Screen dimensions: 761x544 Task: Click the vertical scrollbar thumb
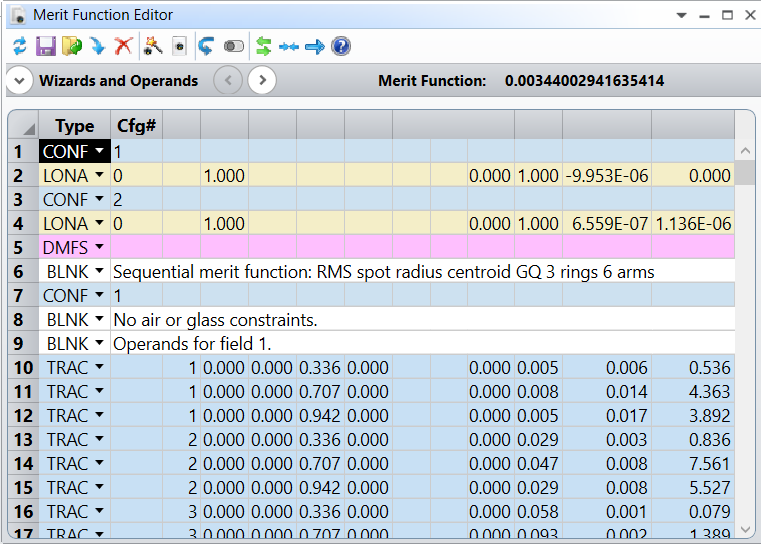pyautogui.click(x=745, y=173)
